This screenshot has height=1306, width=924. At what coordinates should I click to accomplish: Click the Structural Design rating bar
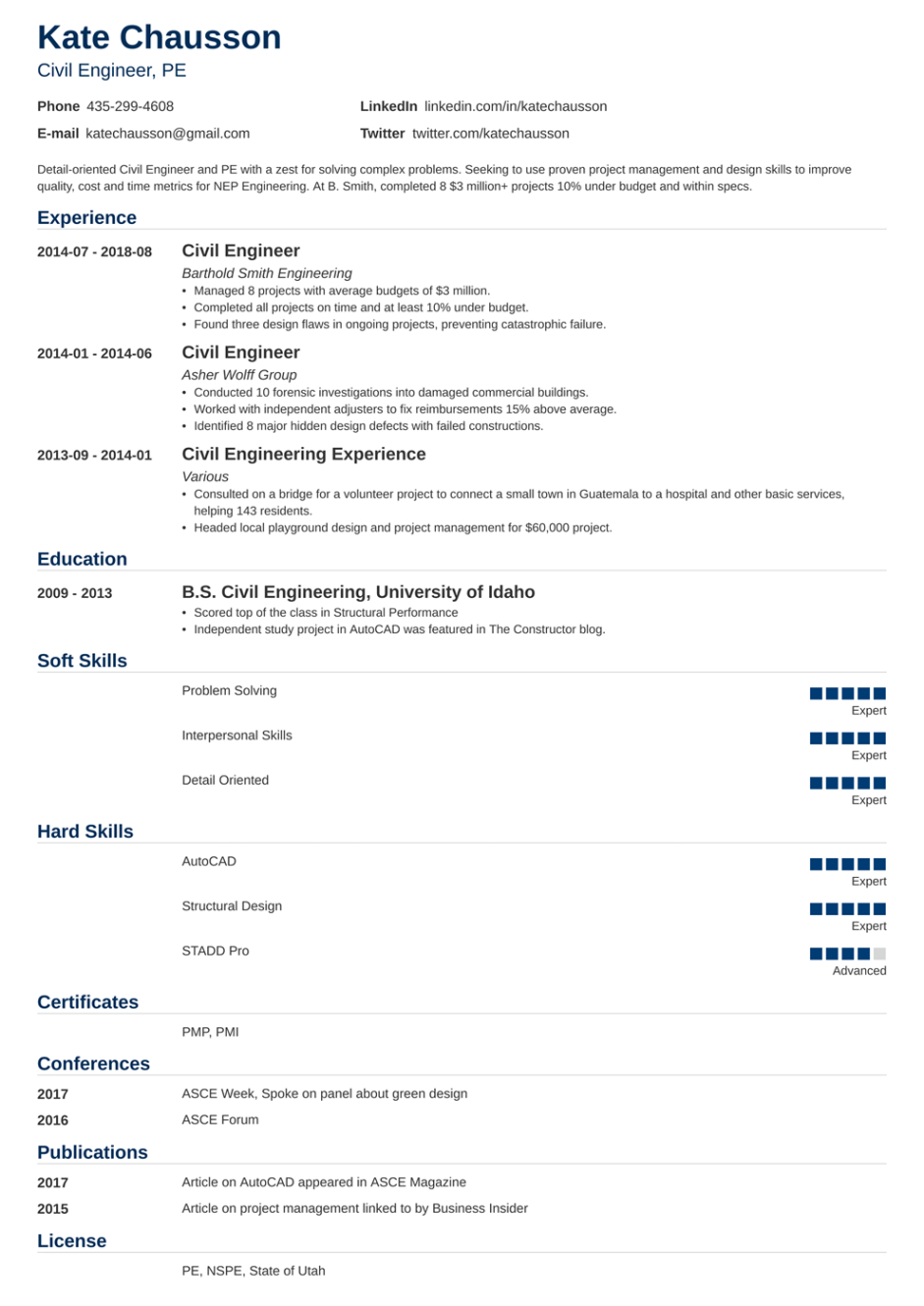tap(847, 909)
